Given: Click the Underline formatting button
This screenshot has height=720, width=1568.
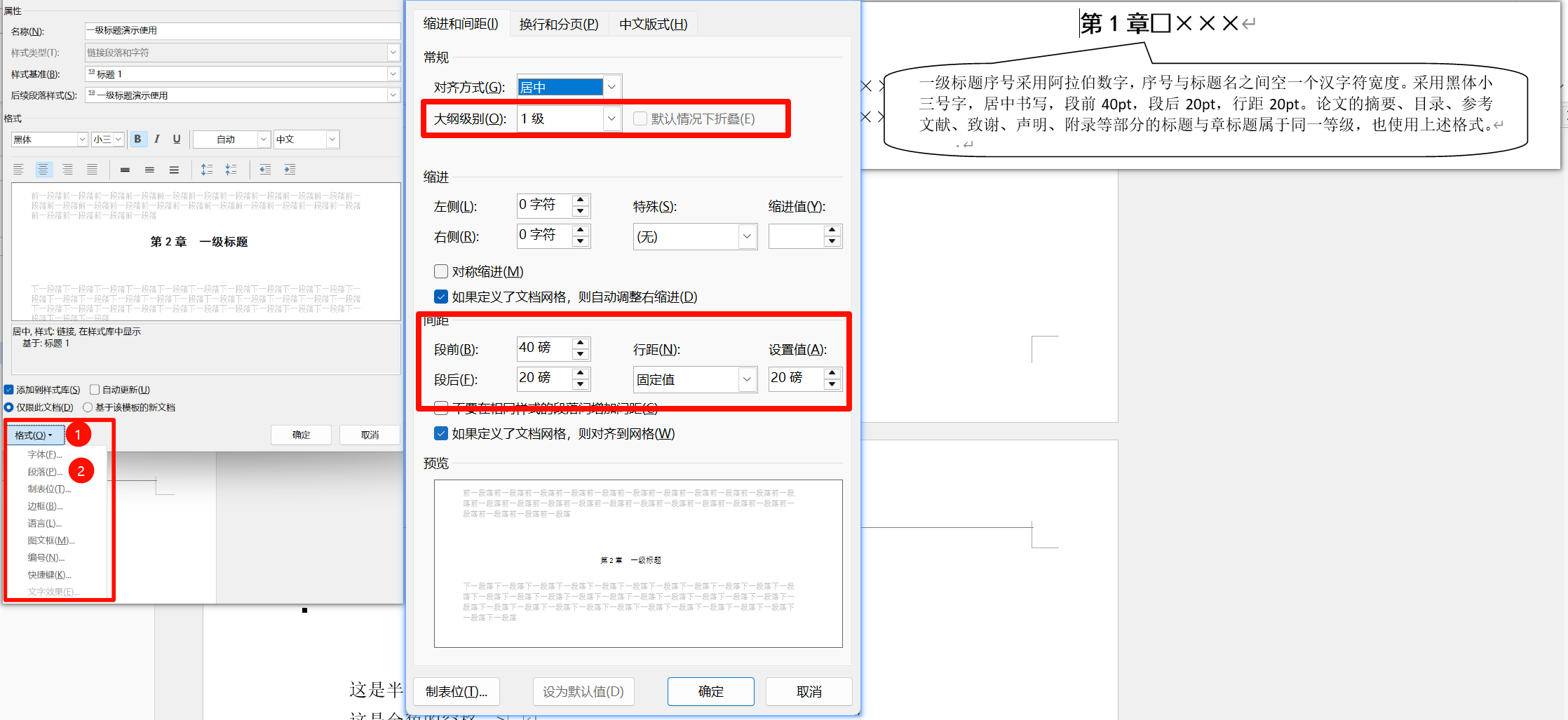Looking at the screenshot, I should pyautogui.click(x=177, y=140).
